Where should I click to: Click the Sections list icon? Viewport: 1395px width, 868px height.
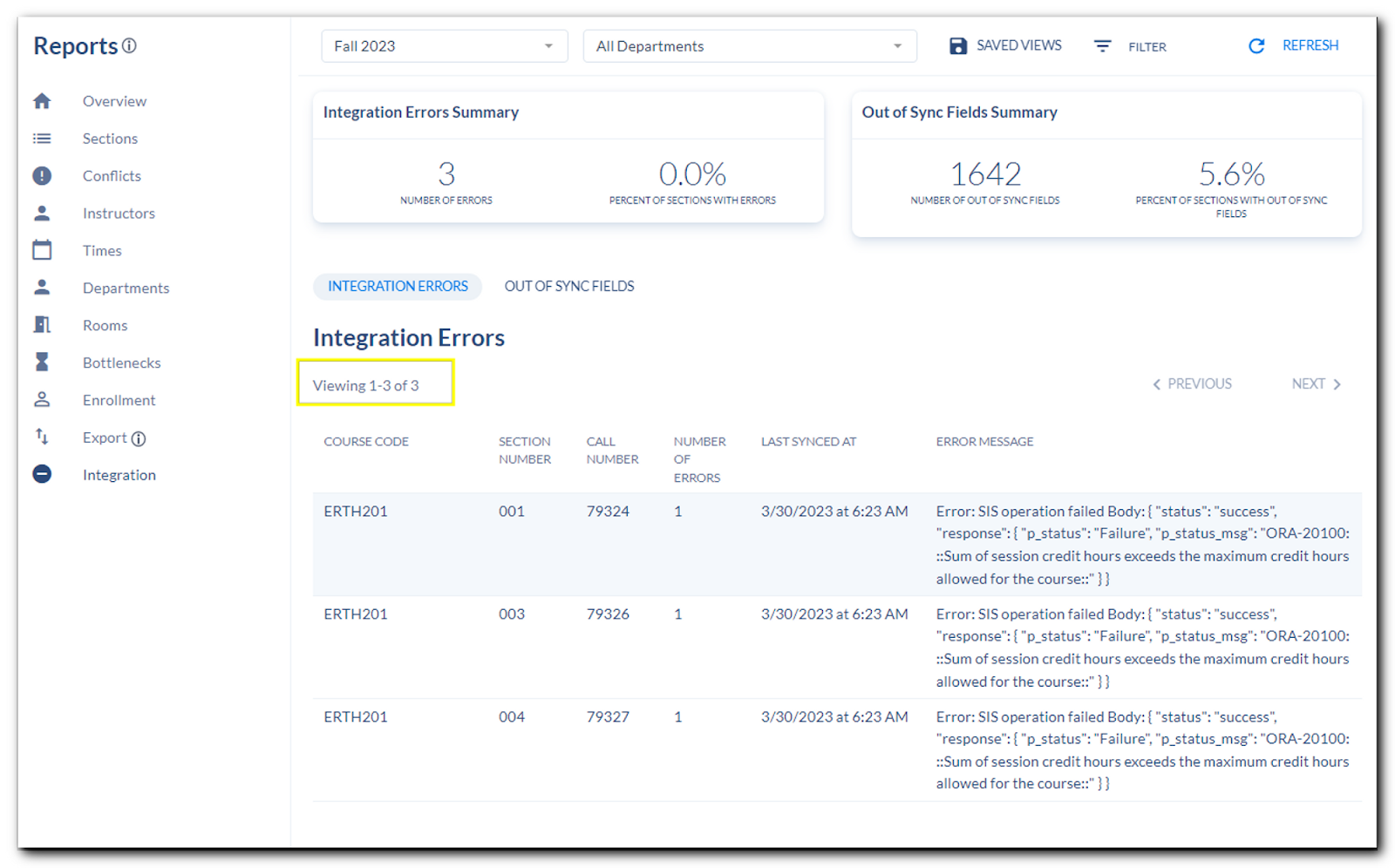coord(42,139)
